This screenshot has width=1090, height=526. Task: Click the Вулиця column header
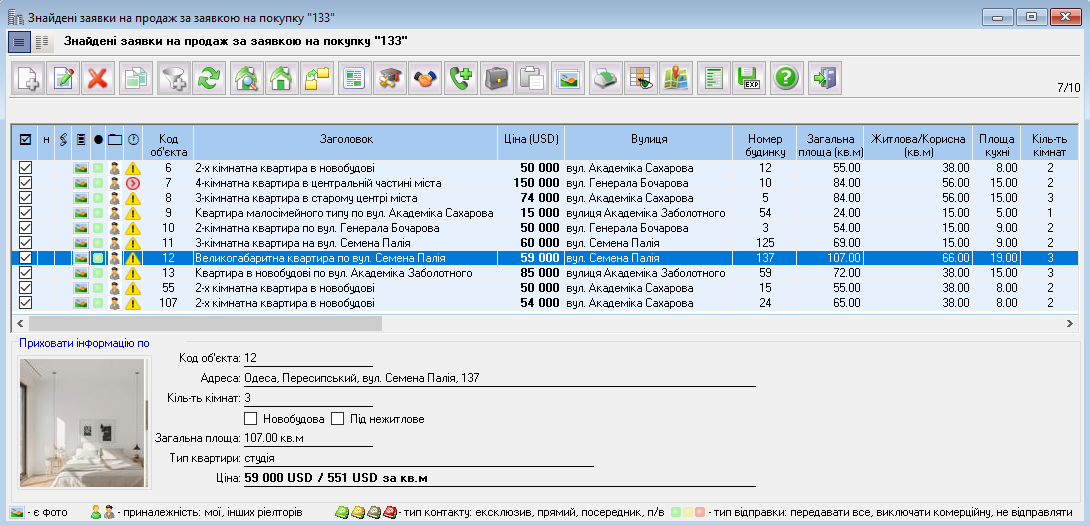tap(649, 139)
